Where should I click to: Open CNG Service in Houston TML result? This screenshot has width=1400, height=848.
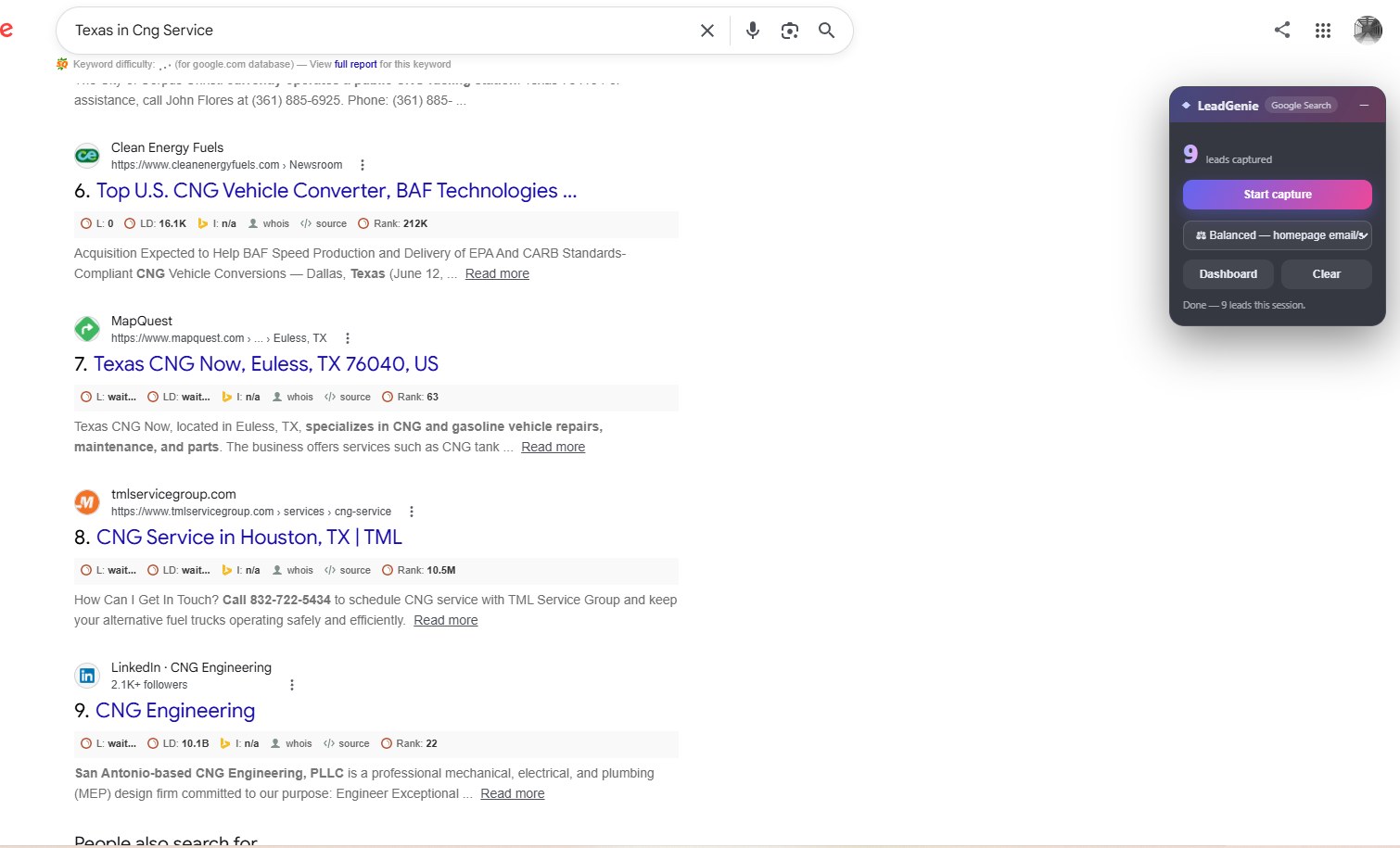249,538
